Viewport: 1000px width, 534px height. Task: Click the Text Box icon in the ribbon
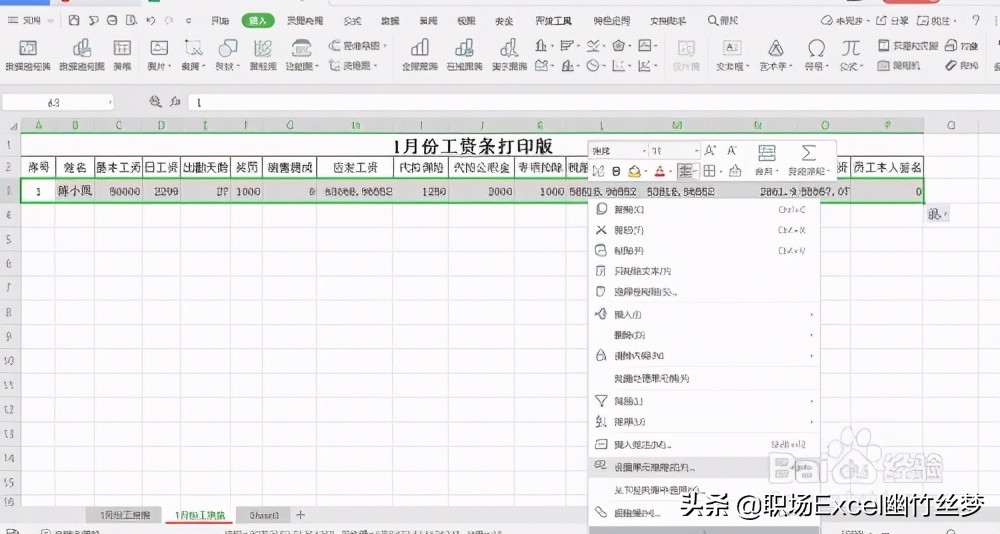[732, 48]
